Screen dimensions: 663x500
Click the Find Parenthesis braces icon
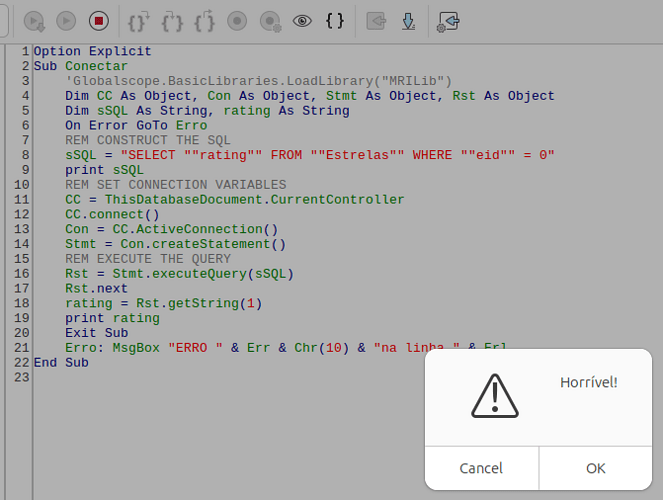(x=335, y=20)
